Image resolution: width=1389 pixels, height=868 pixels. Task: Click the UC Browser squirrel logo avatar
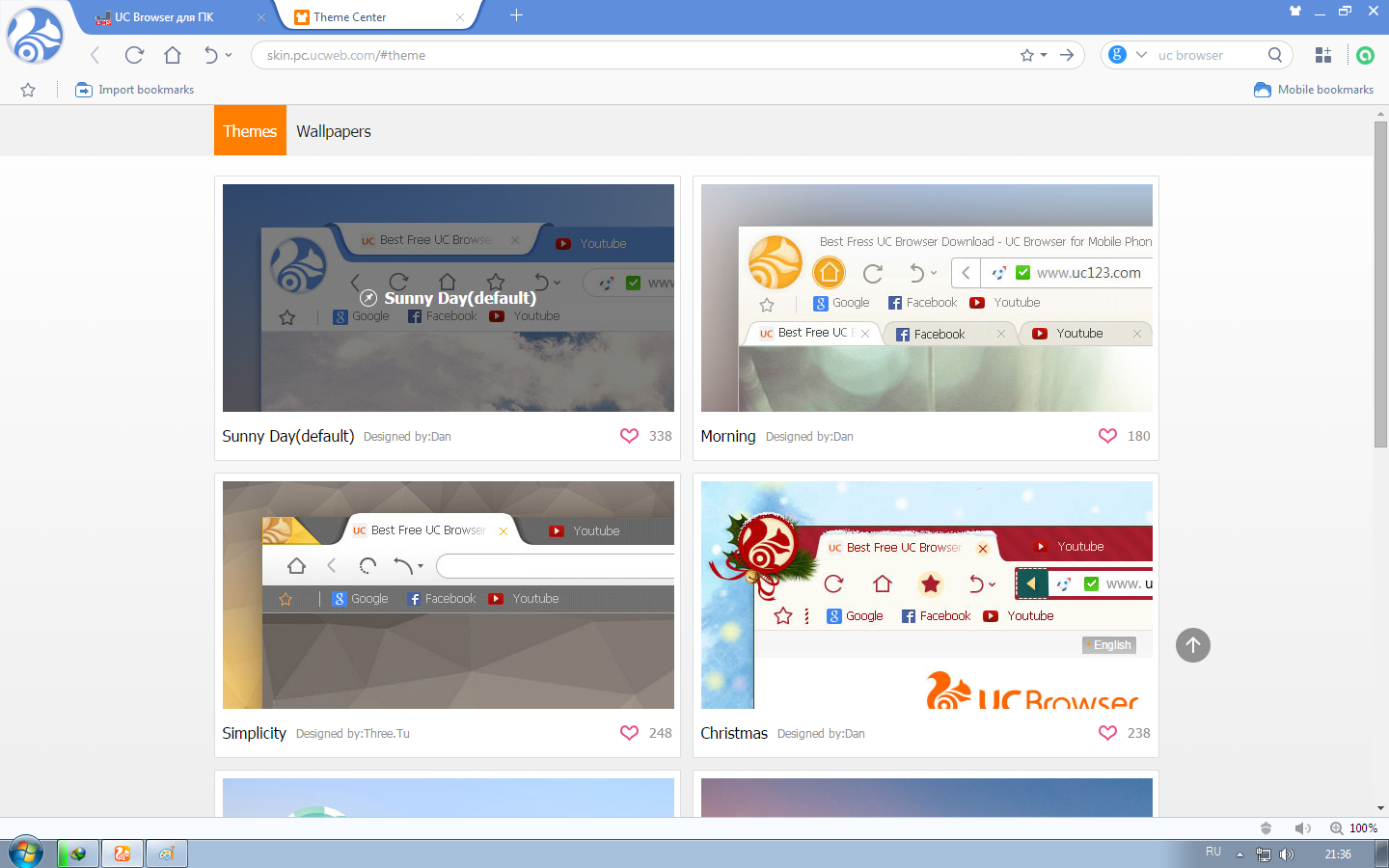point(35,35)
